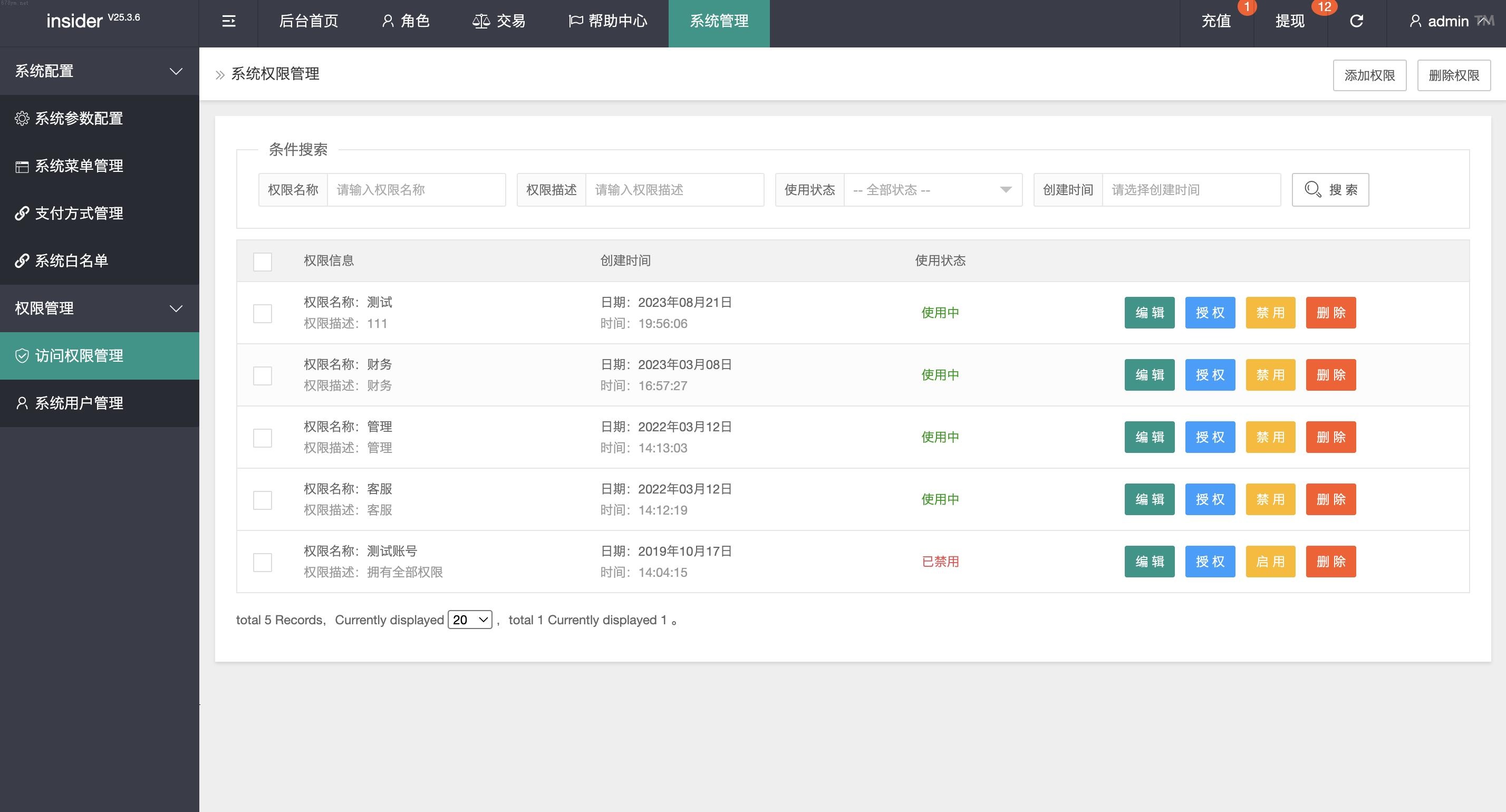This screenshot has width=1506, height=812.
Task: Click the 系统菜单管理 window icon
Action: (x=22, y=167)
